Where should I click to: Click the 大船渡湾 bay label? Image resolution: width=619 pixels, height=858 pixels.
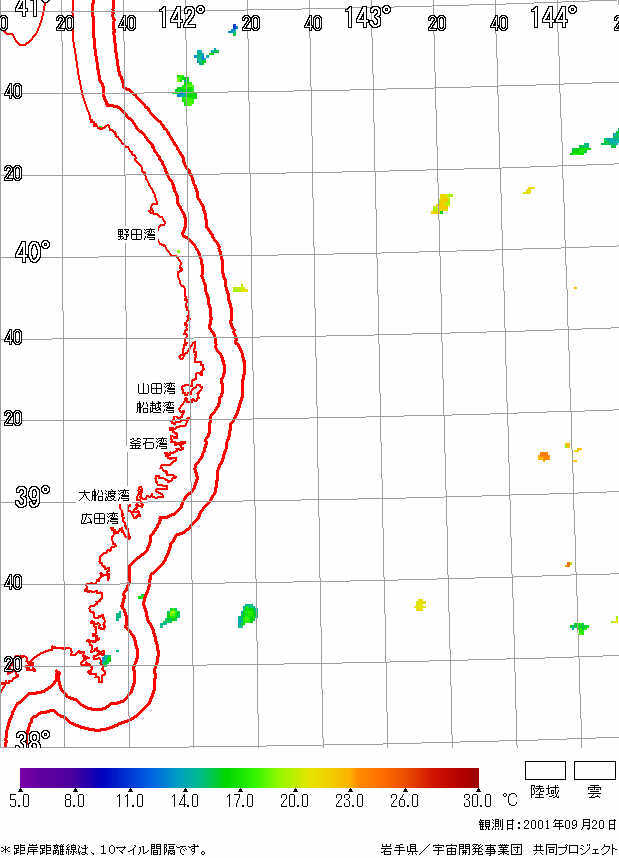pos(104,495)
